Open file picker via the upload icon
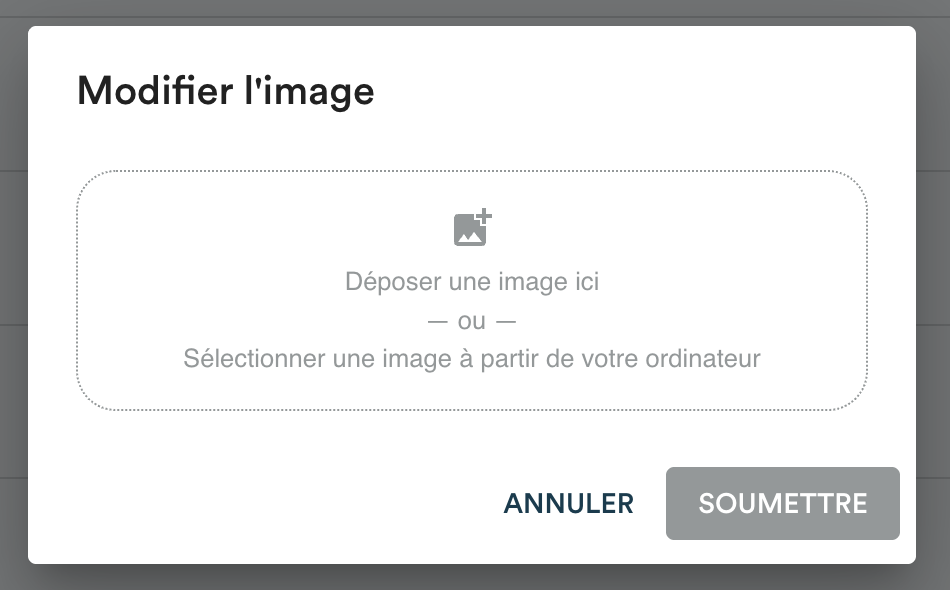The height and width of the screenshot is (590, 950). tap(472, 228)
